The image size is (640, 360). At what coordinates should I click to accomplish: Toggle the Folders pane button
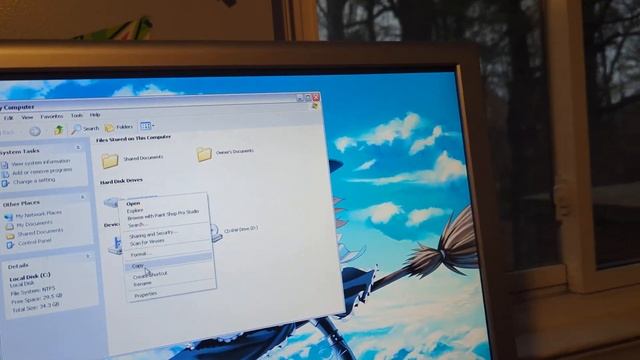point(119,127)
